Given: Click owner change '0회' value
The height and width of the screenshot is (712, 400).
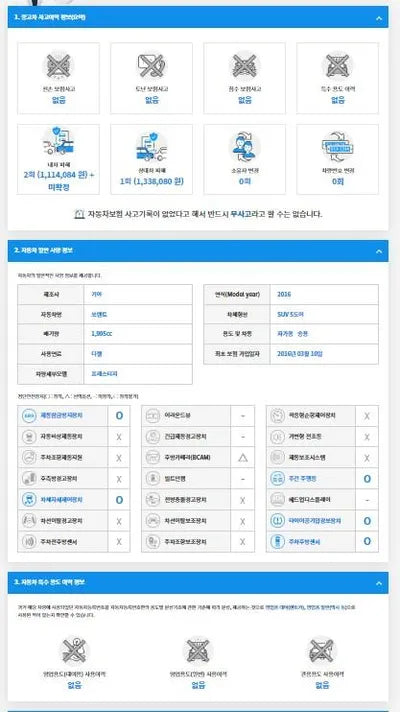Looking at the screenshot, I should pos(244,182).
